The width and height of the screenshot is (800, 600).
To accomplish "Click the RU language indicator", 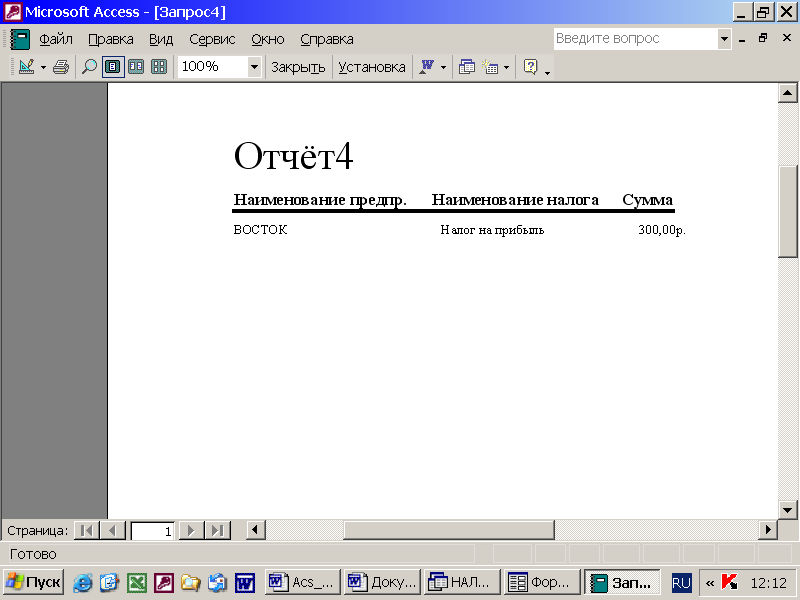I will pyautogui.click(x=681, y=583).
